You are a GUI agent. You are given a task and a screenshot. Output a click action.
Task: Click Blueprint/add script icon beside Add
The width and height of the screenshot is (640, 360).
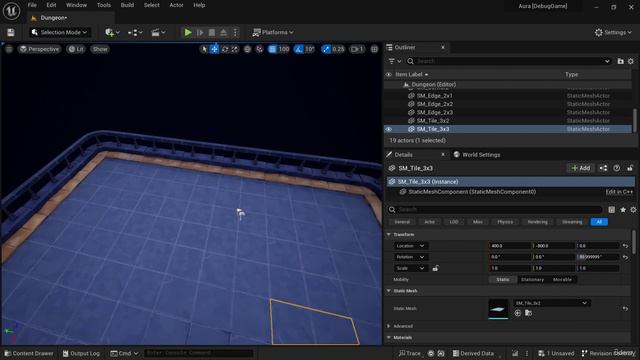pyautogui.click(x=603, y=168)
